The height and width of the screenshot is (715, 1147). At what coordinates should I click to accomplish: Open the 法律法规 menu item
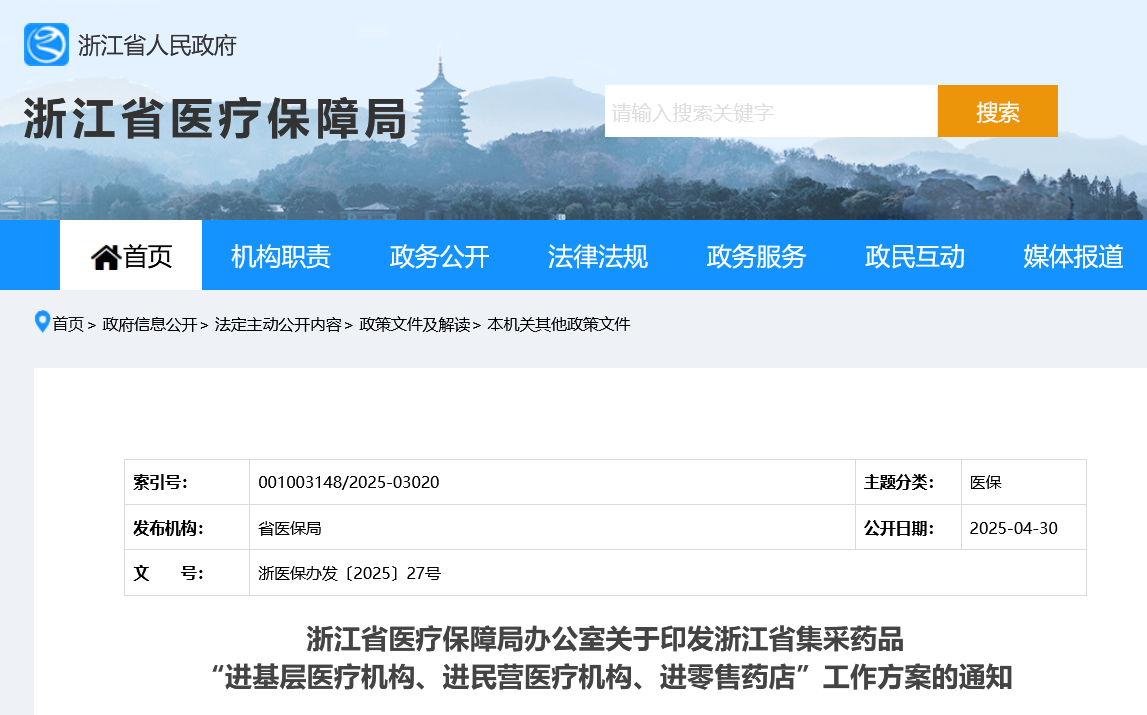(598, 257)
